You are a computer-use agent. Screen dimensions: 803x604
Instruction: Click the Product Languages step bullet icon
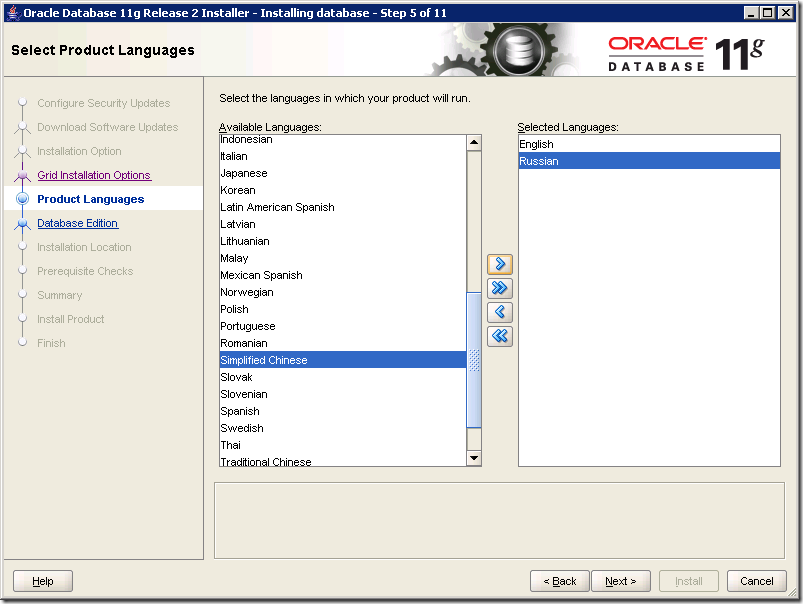tap(23, 199)
